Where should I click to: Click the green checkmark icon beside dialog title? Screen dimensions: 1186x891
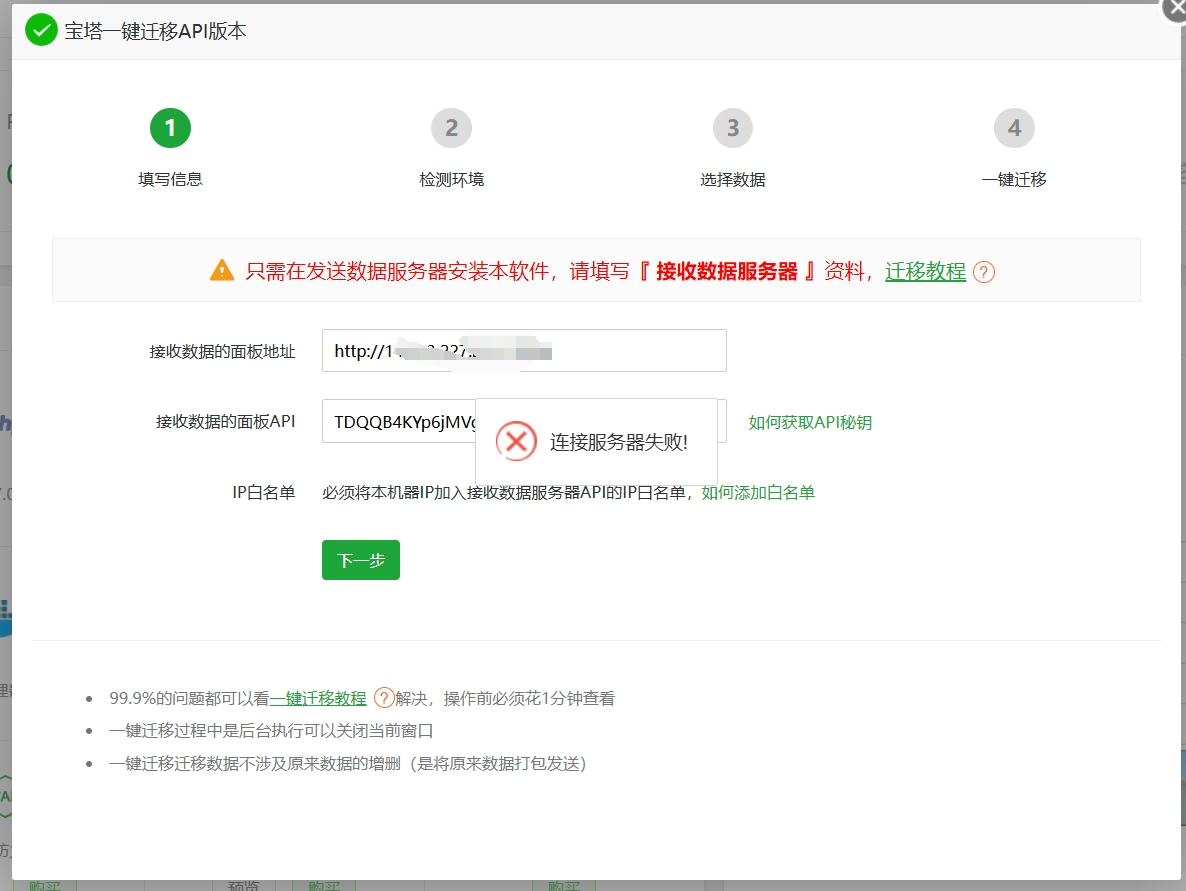point(41,30)
